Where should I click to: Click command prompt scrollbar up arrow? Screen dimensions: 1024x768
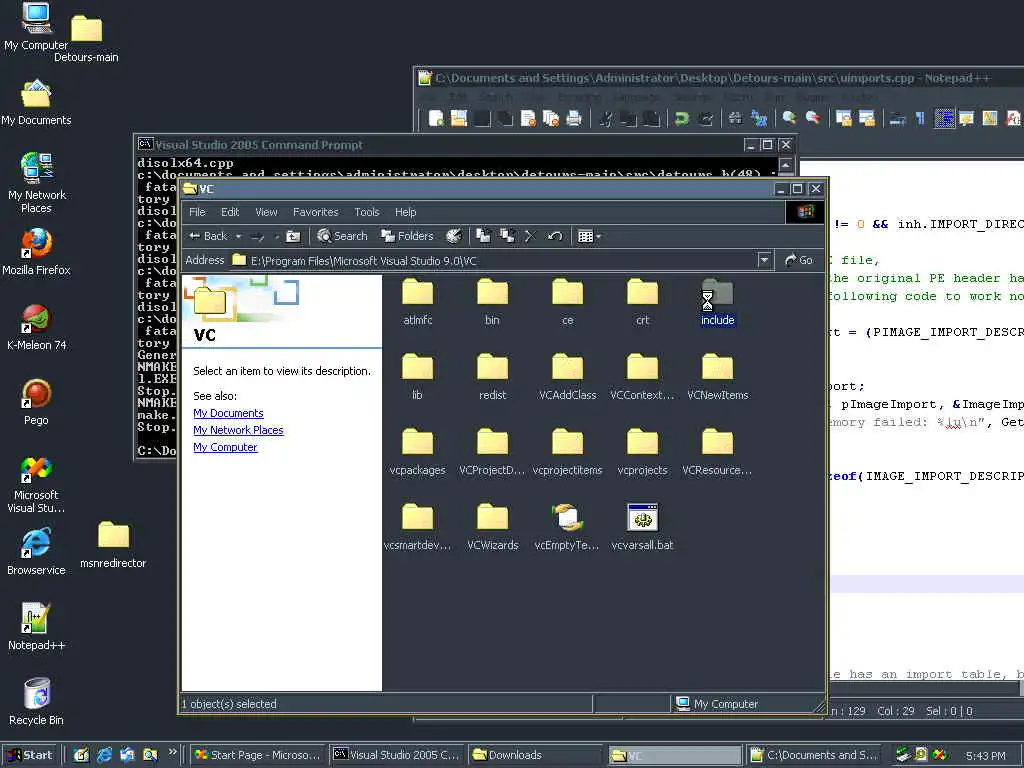tap(786, 164)
